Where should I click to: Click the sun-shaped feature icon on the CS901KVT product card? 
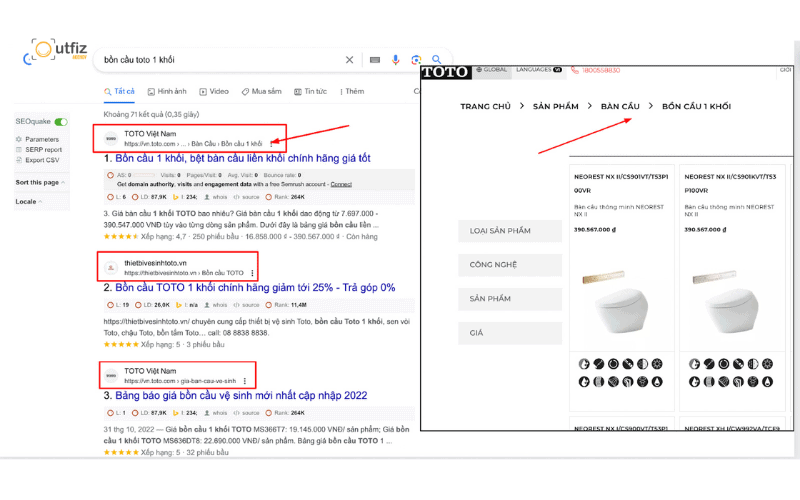click(x=767, y=364)
